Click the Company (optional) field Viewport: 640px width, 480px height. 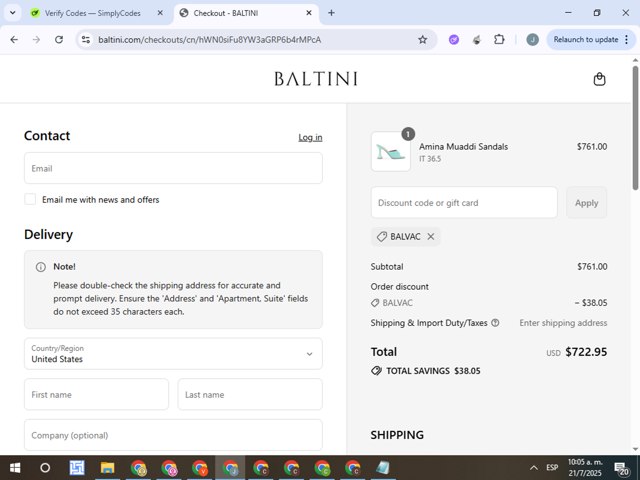[x=173, y=435]
